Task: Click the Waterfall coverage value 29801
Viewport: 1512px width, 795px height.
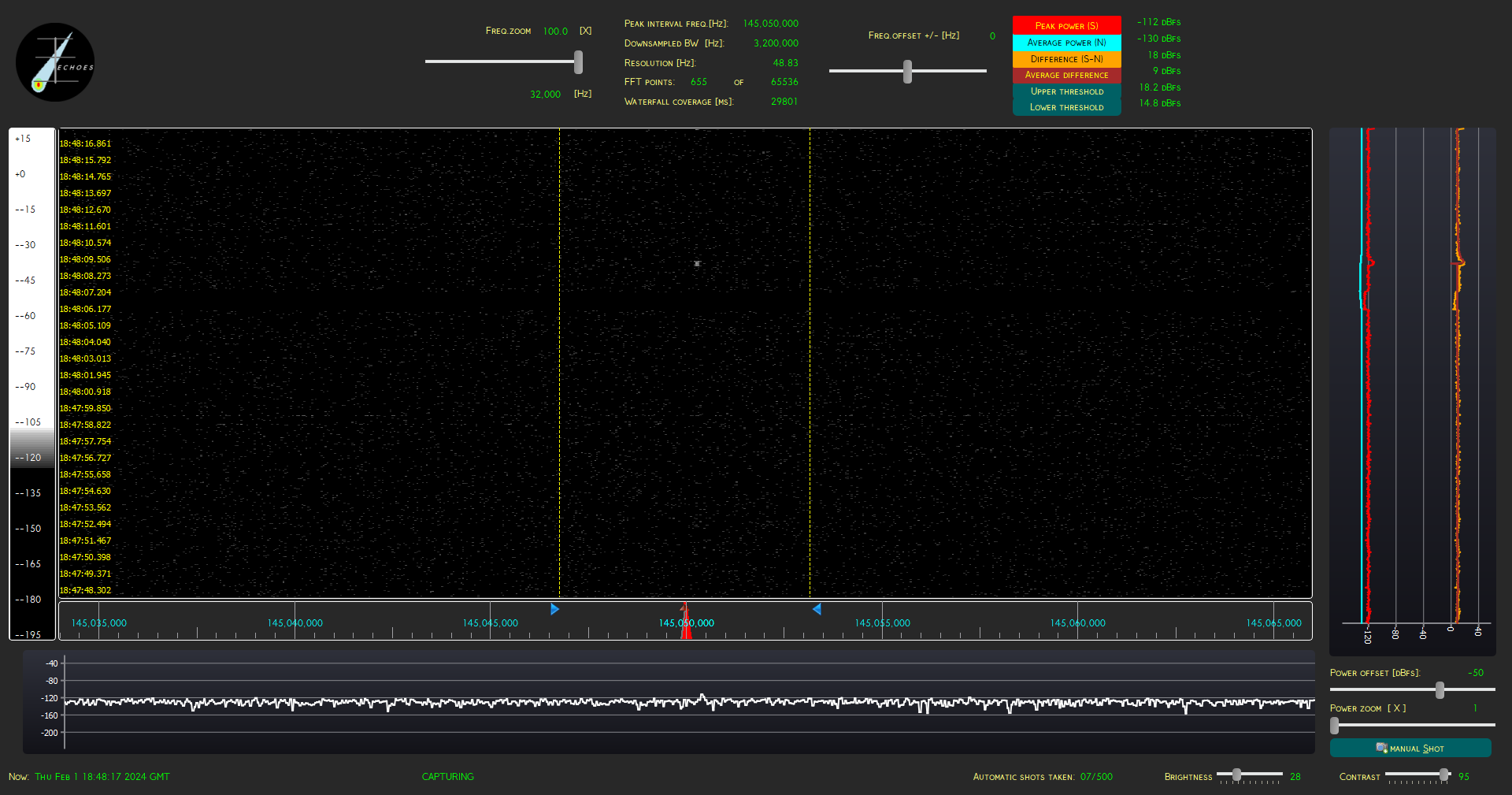Action: coord(784,102)
